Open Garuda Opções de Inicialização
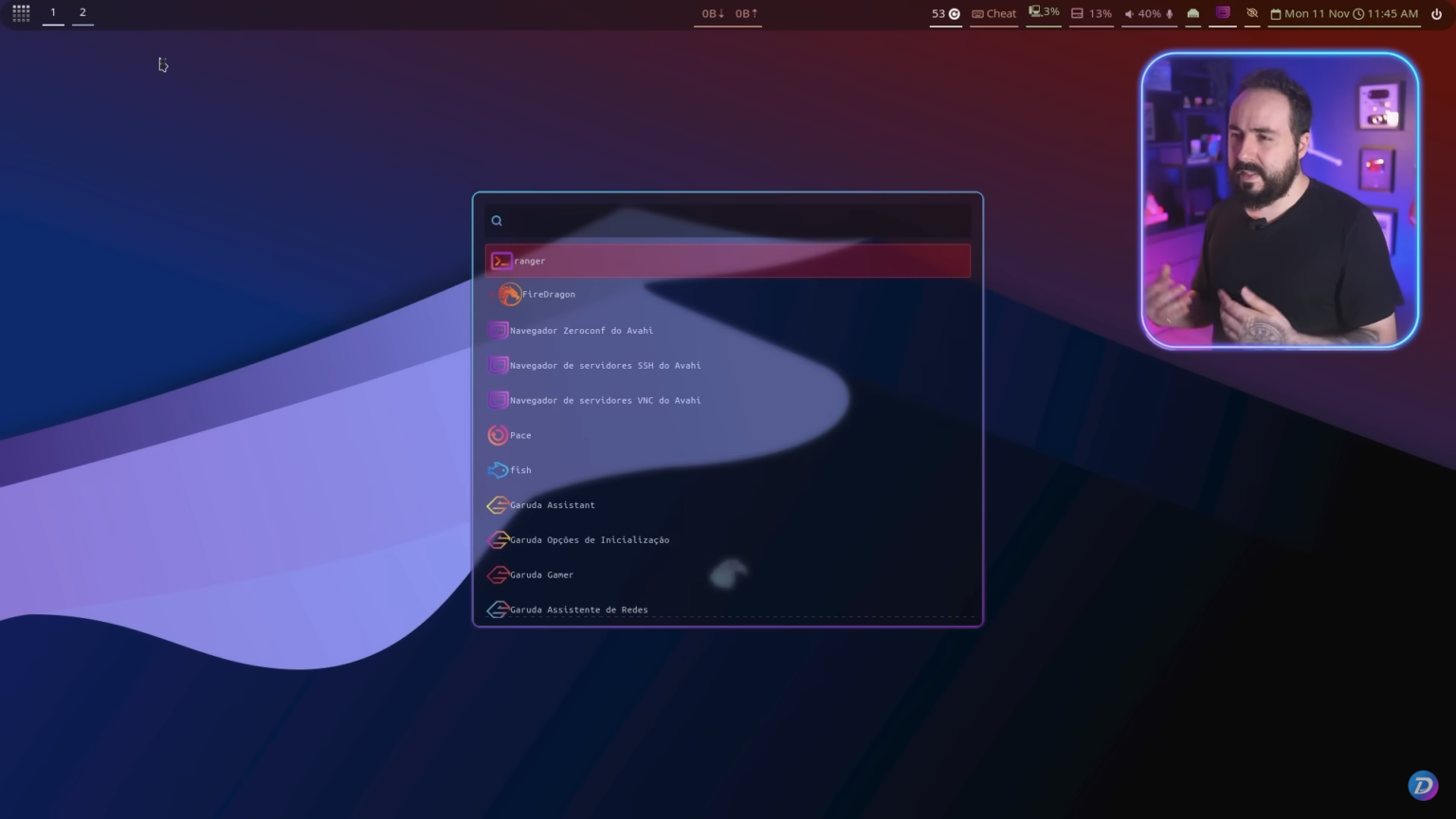Viewport: 1456px width, 819px height. tap(590, 539)
